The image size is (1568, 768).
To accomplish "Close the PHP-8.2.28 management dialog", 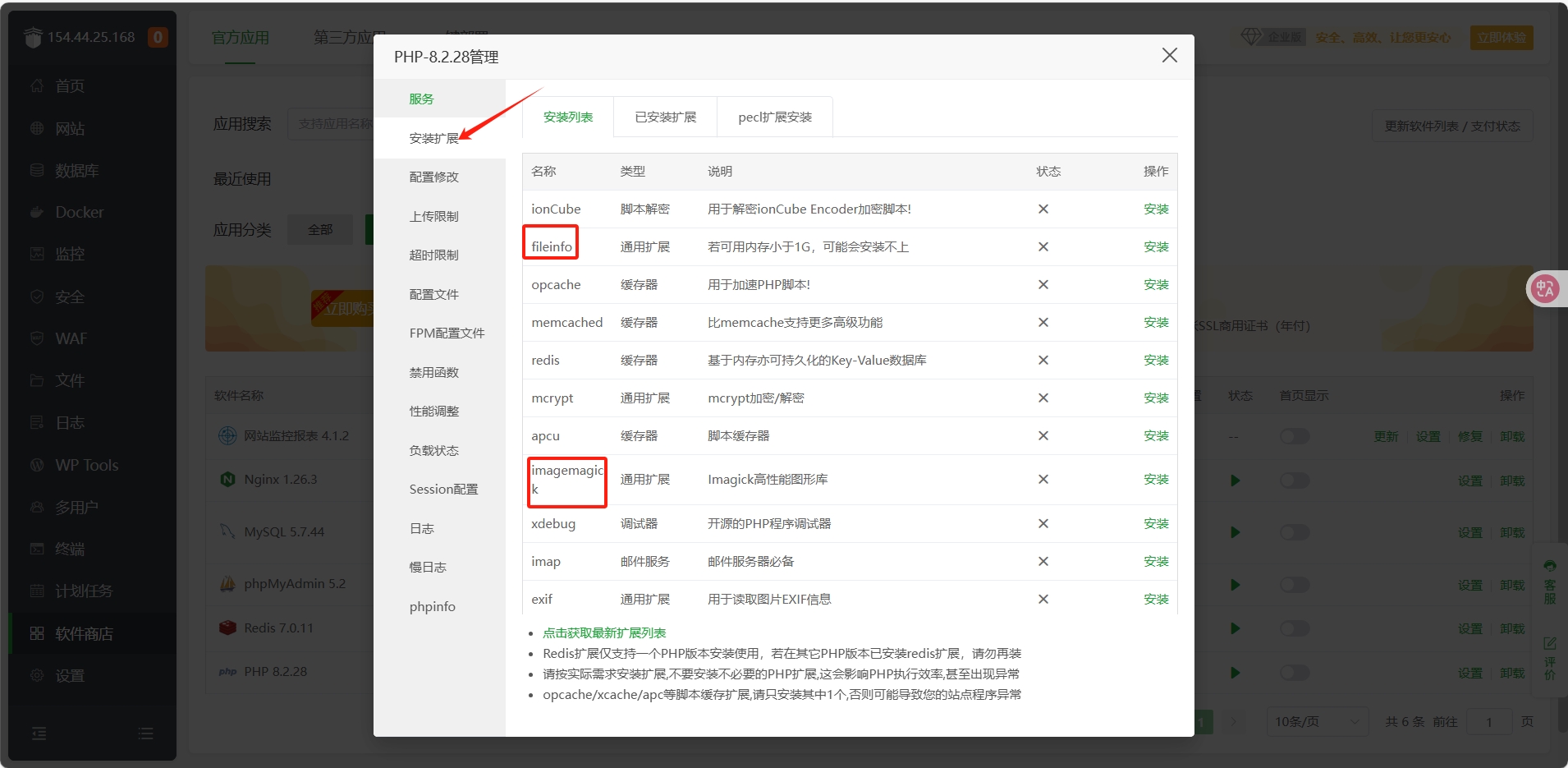I will pyautogui.click(x=1169, y=55).
